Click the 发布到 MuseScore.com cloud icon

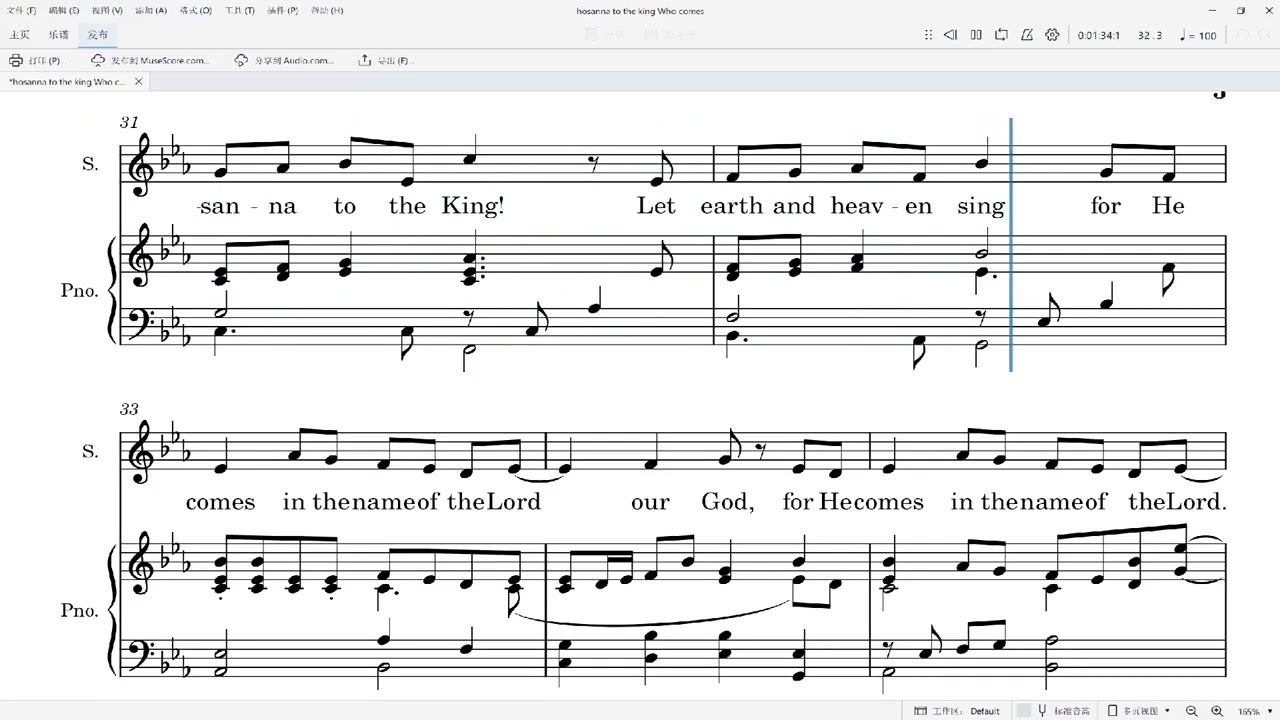[98, 60]
